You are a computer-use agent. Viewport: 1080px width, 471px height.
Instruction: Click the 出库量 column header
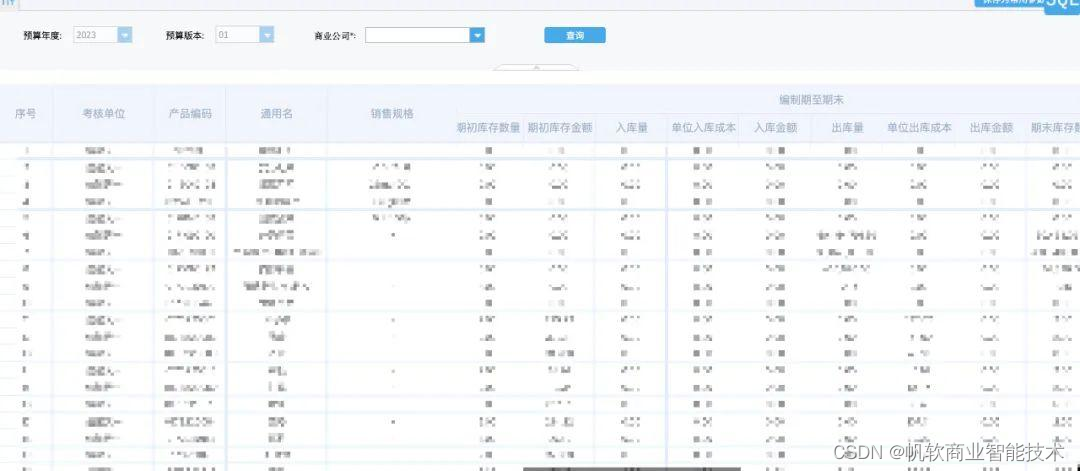[847, 128]
